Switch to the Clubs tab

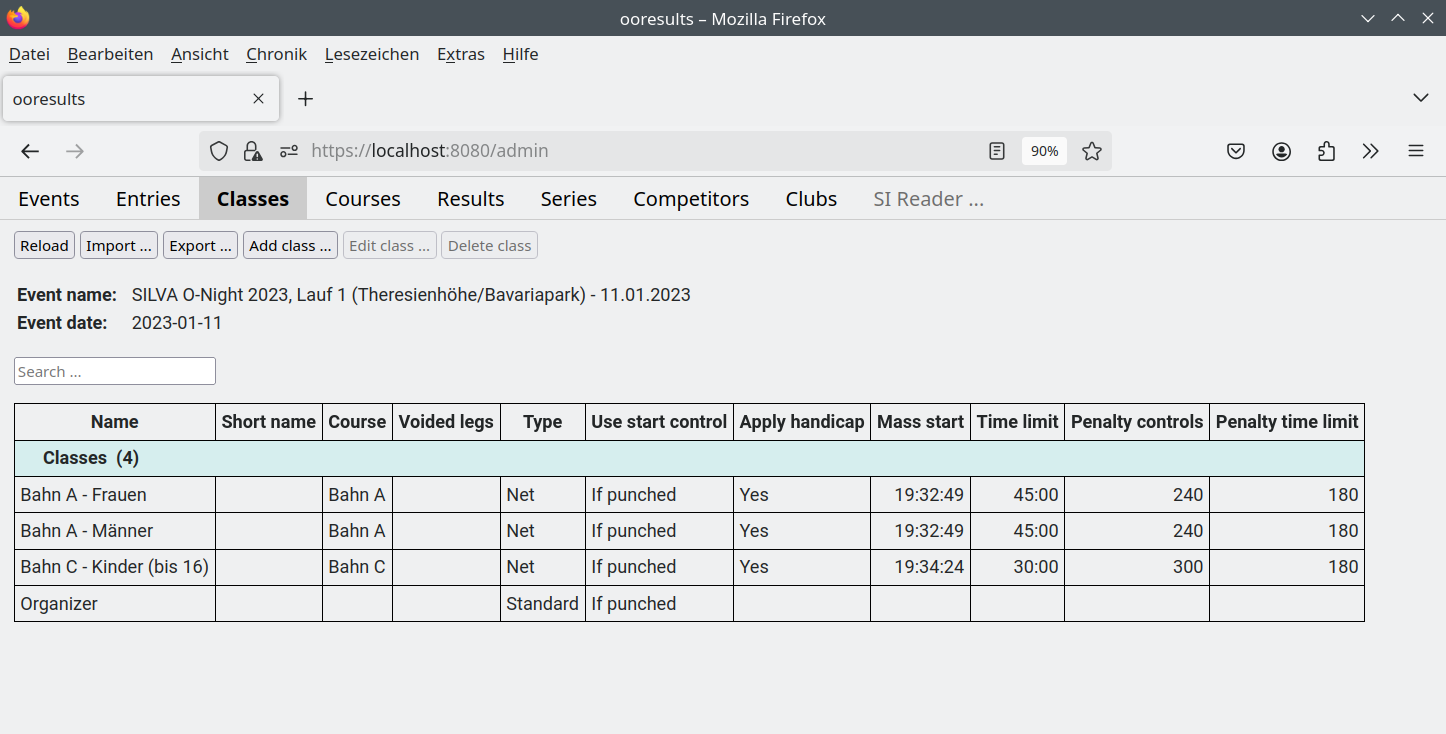coord(811,199)
